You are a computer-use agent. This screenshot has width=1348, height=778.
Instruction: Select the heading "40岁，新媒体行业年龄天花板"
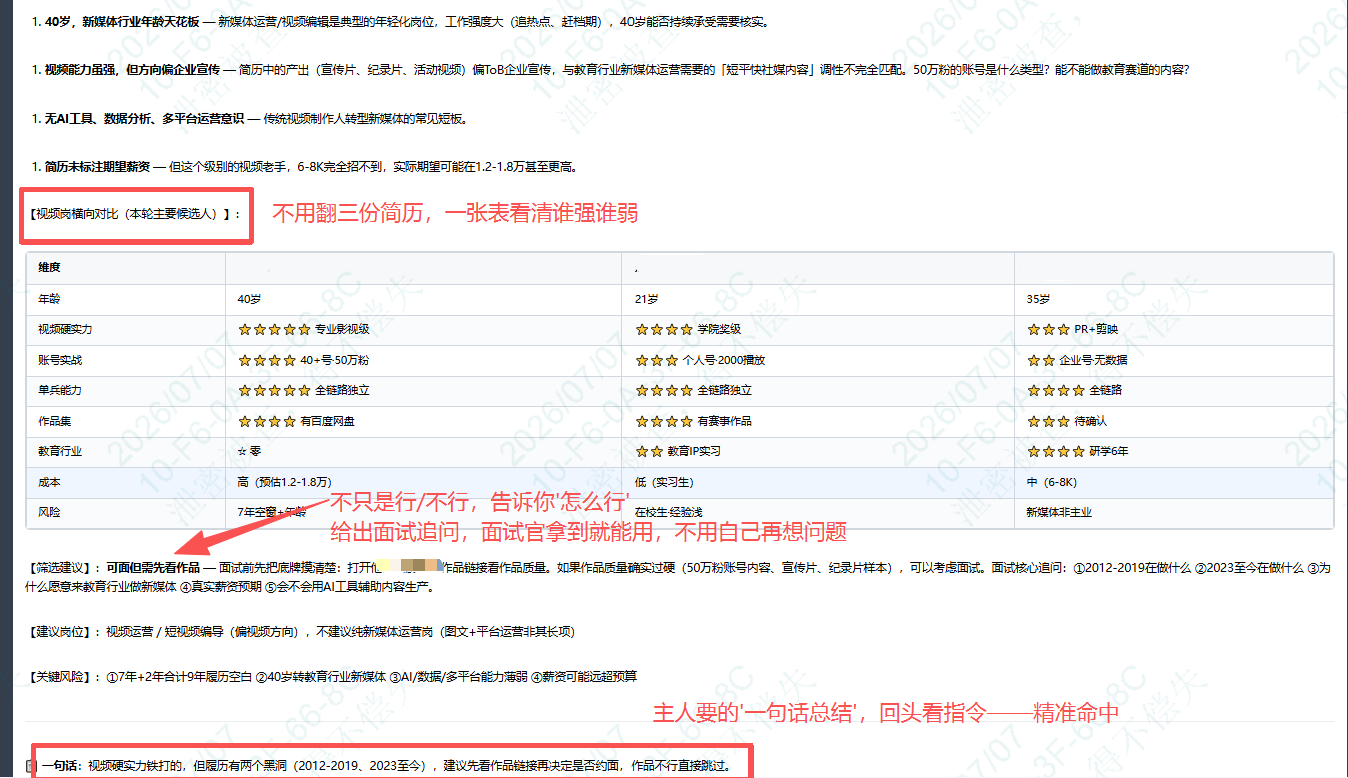tap(122, 22)
